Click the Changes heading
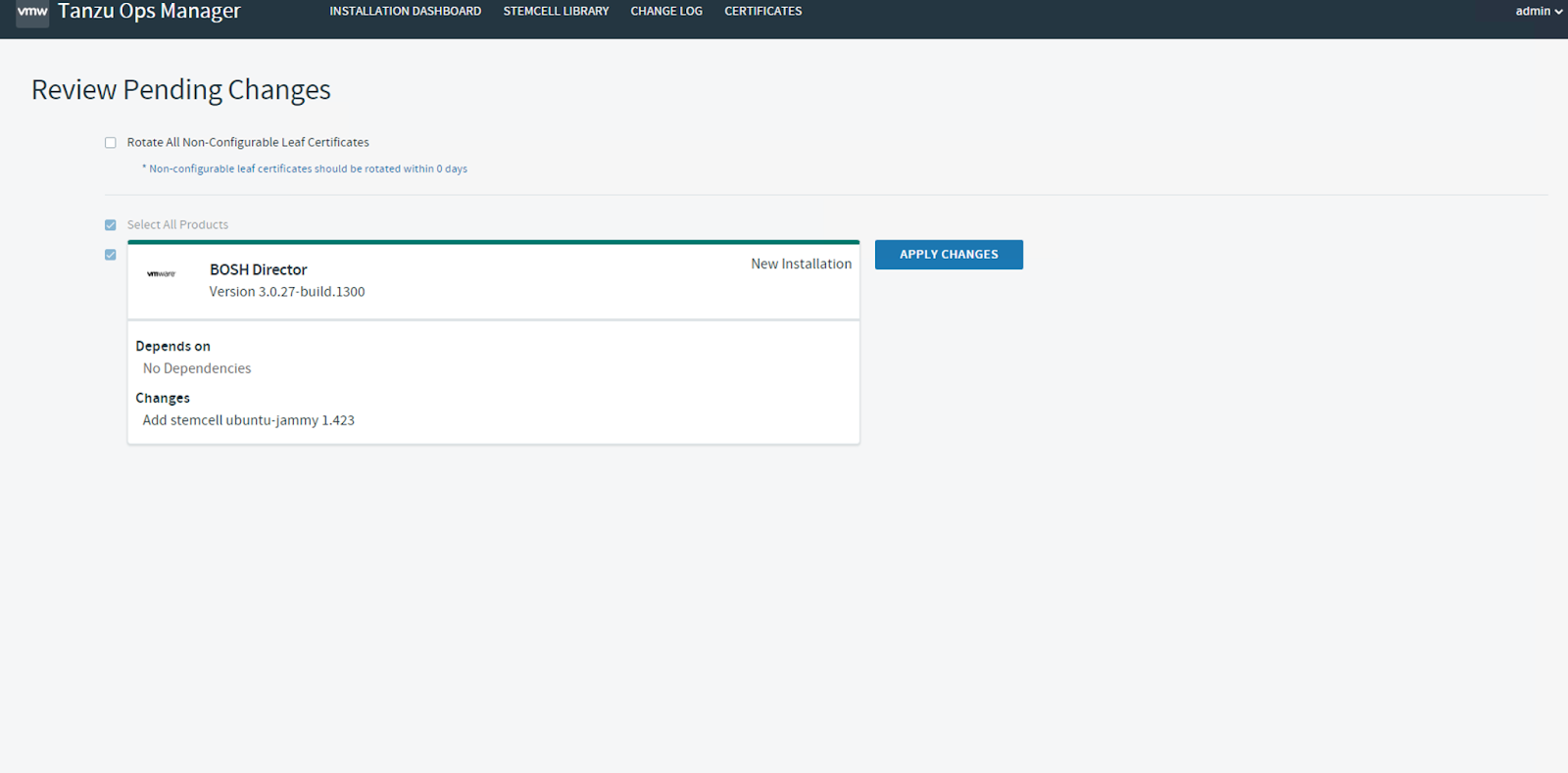Screen dimensions: 1568x773 tap(163, 398)
